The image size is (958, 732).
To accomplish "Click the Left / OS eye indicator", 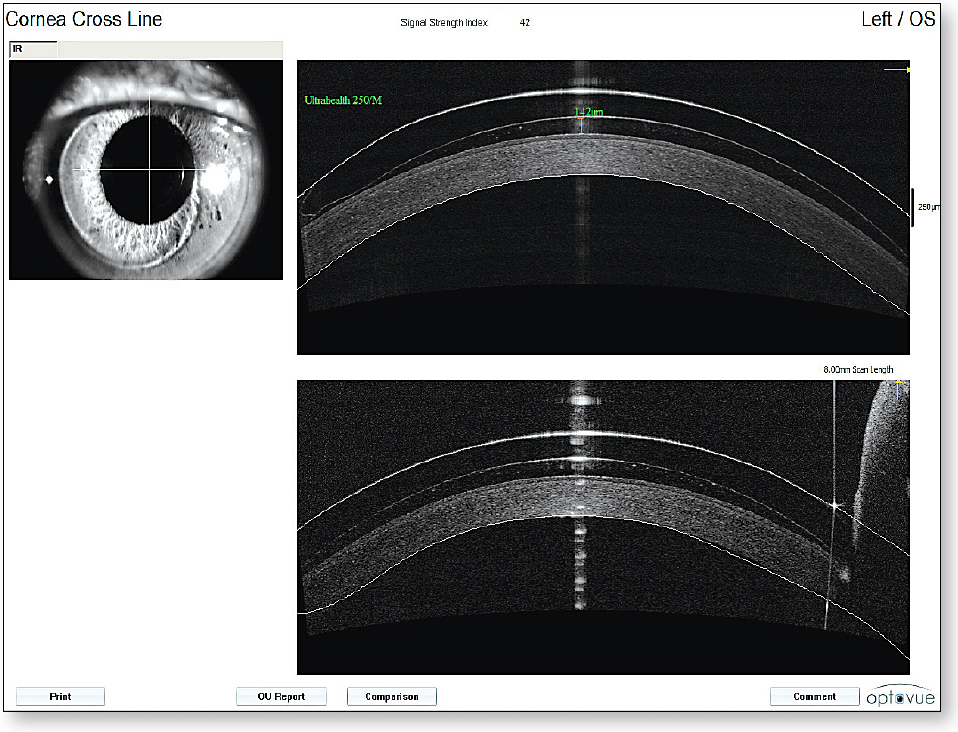I will (x=898, y=17).
